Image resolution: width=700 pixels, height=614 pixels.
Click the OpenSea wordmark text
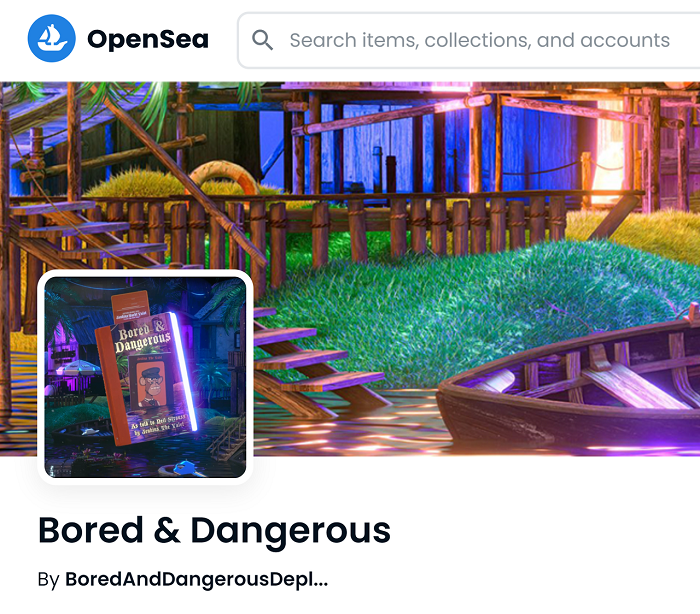pos(148,39)
